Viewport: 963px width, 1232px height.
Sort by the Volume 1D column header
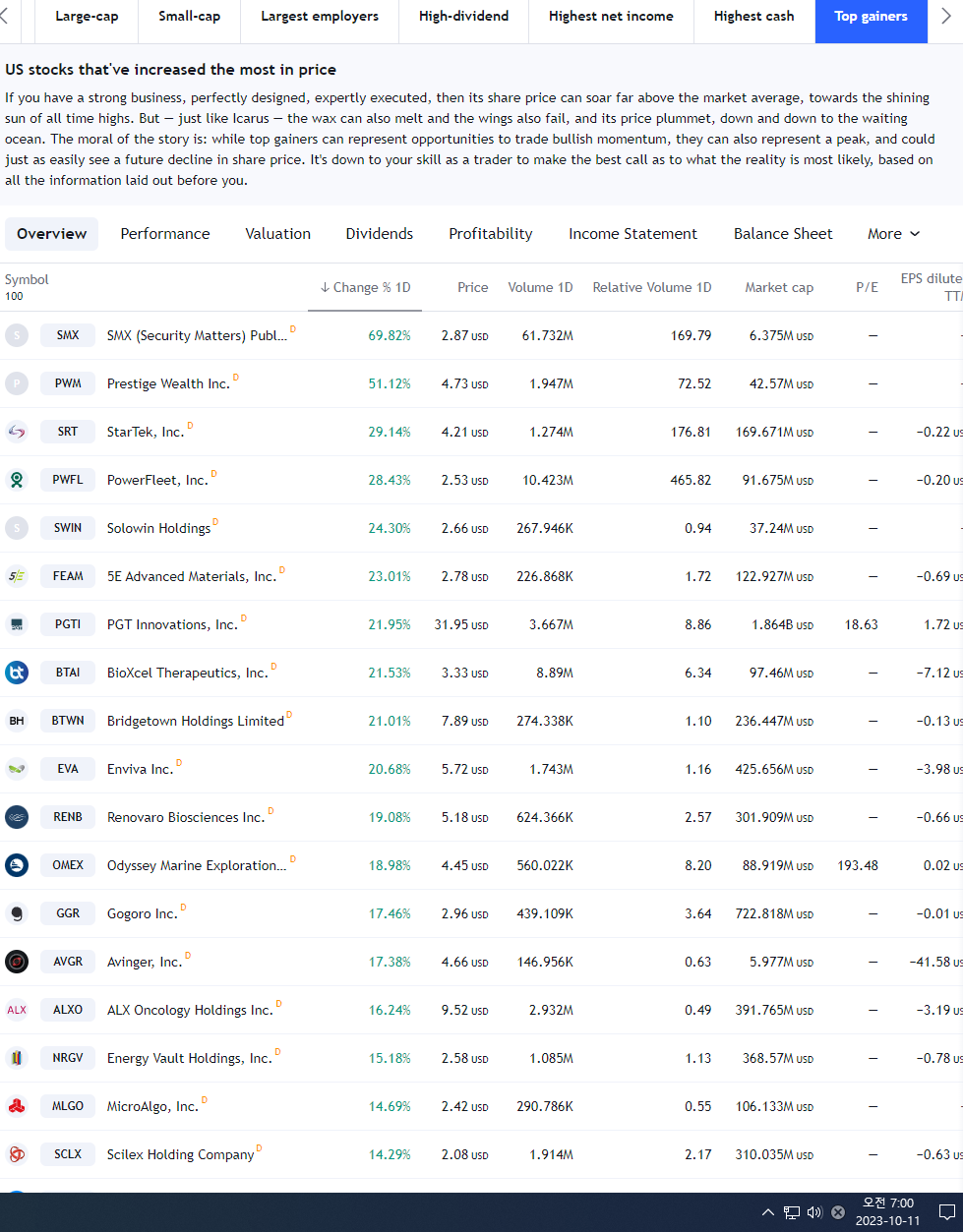point(540,287)
